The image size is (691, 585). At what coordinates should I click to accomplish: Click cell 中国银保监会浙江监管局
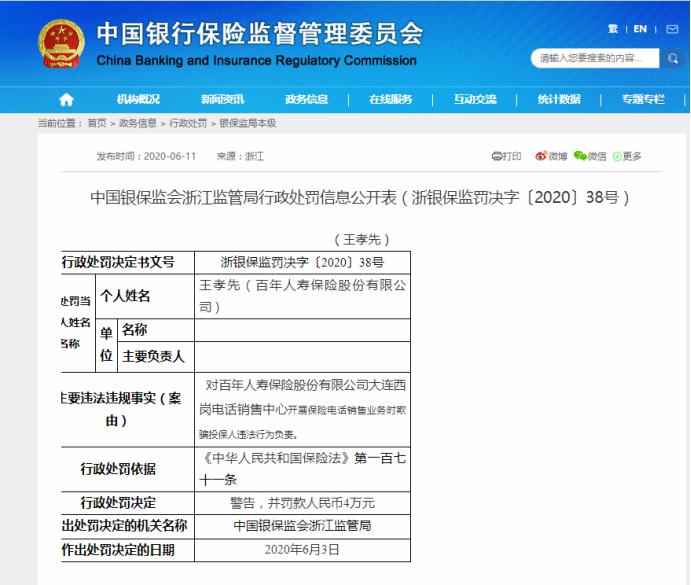(x=302, y=526)
